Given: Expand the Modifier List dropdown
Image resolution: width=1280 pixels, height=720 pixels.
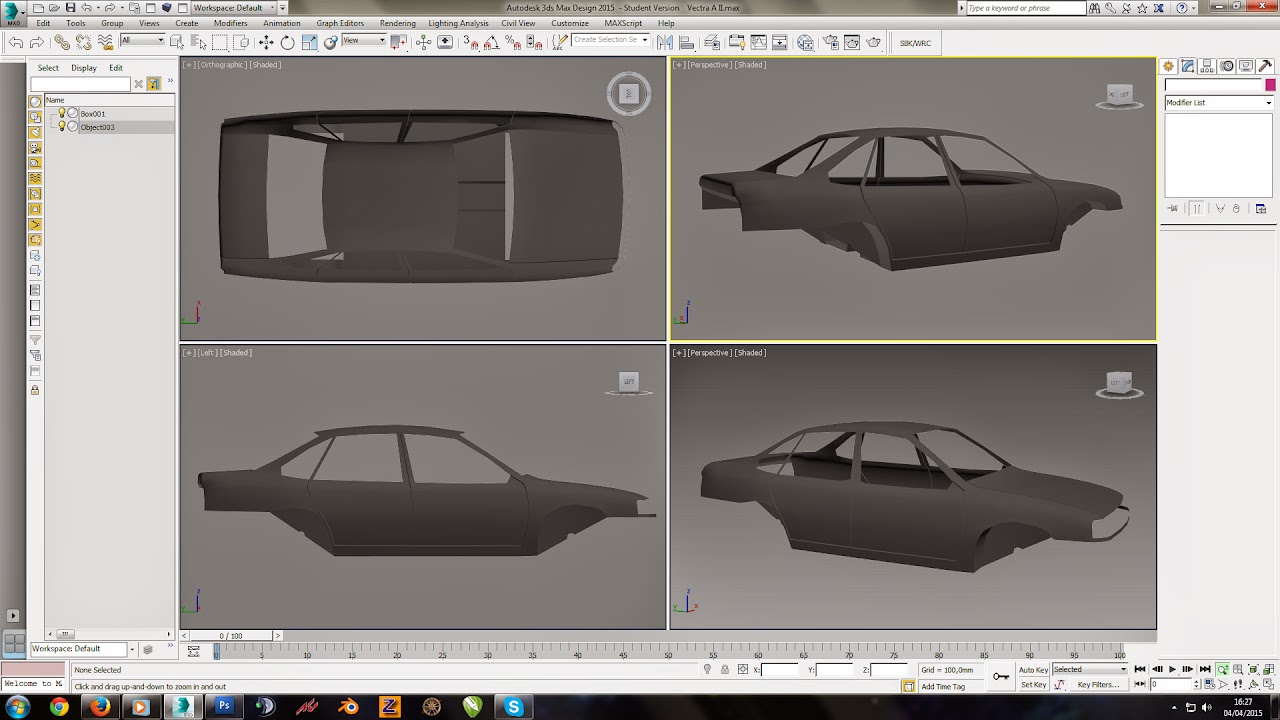Looking at the screenshot, I should pos(1218,103).
